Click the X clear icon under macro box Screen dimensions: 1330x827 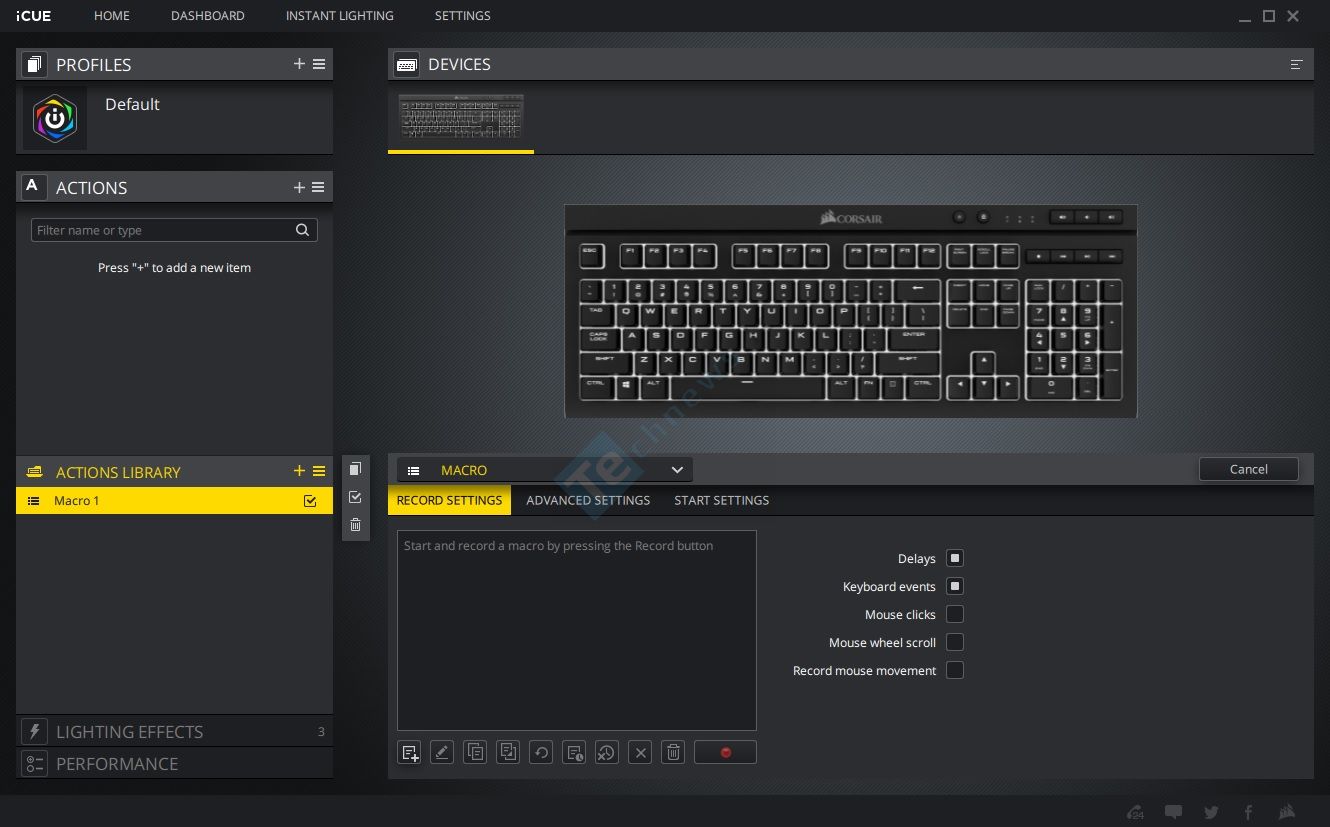pos(641,753)
